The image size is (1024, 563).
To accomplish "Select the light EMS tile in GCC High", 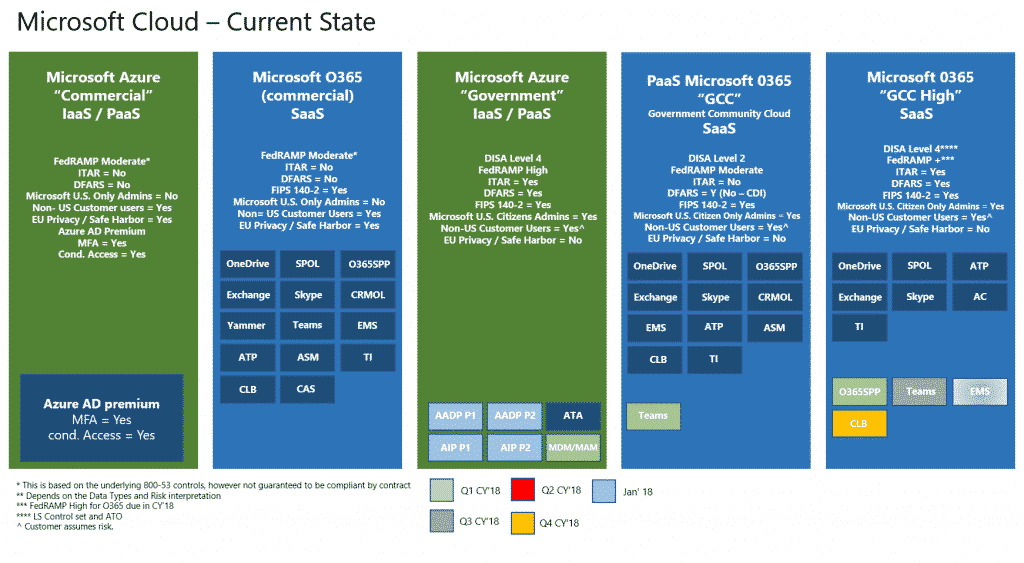I will tap(980, 392).
